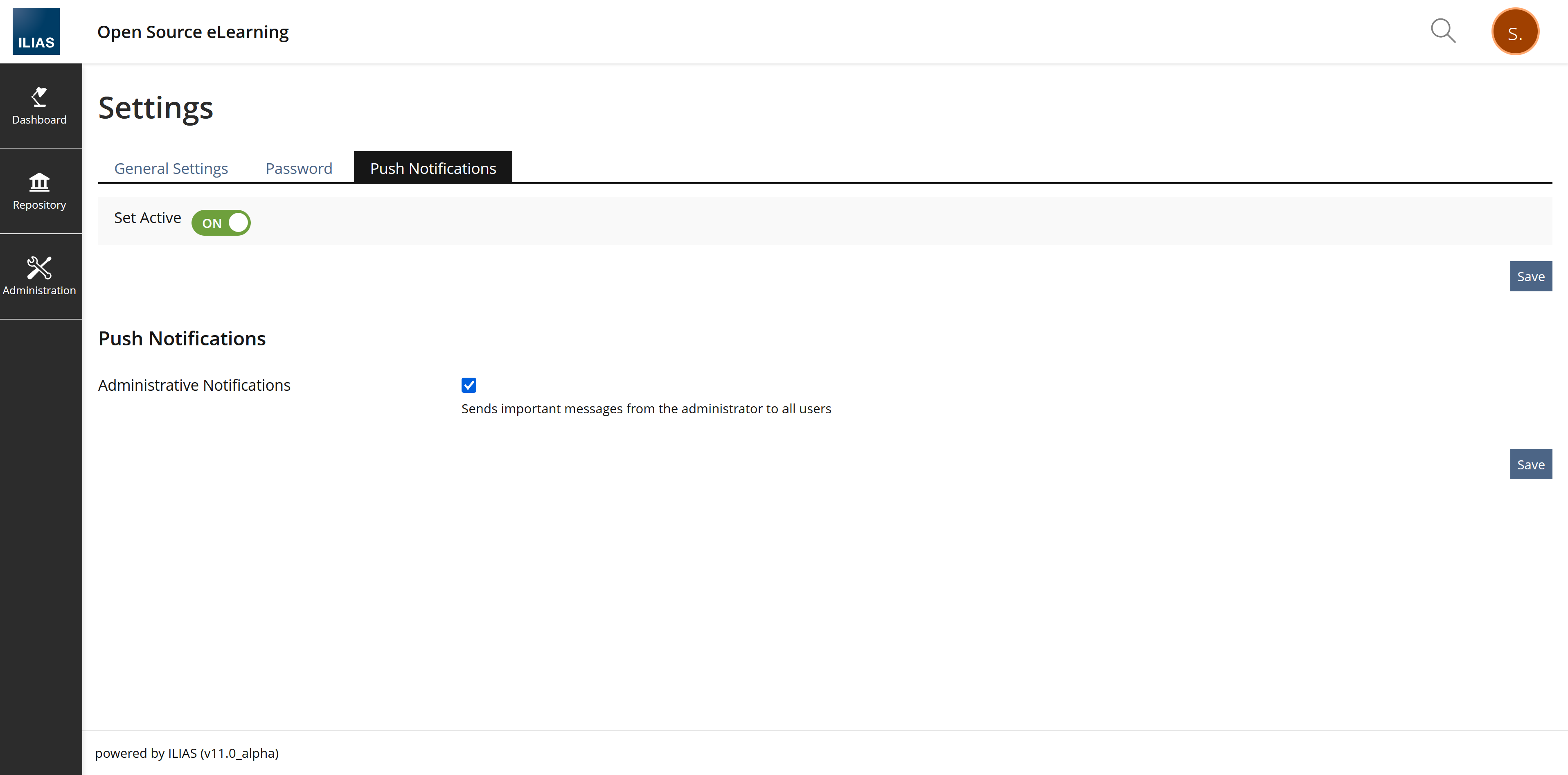This screenshot has height=775, width=1568.
Task: Switch to the Password tab
Action: [x=299, y=168]
